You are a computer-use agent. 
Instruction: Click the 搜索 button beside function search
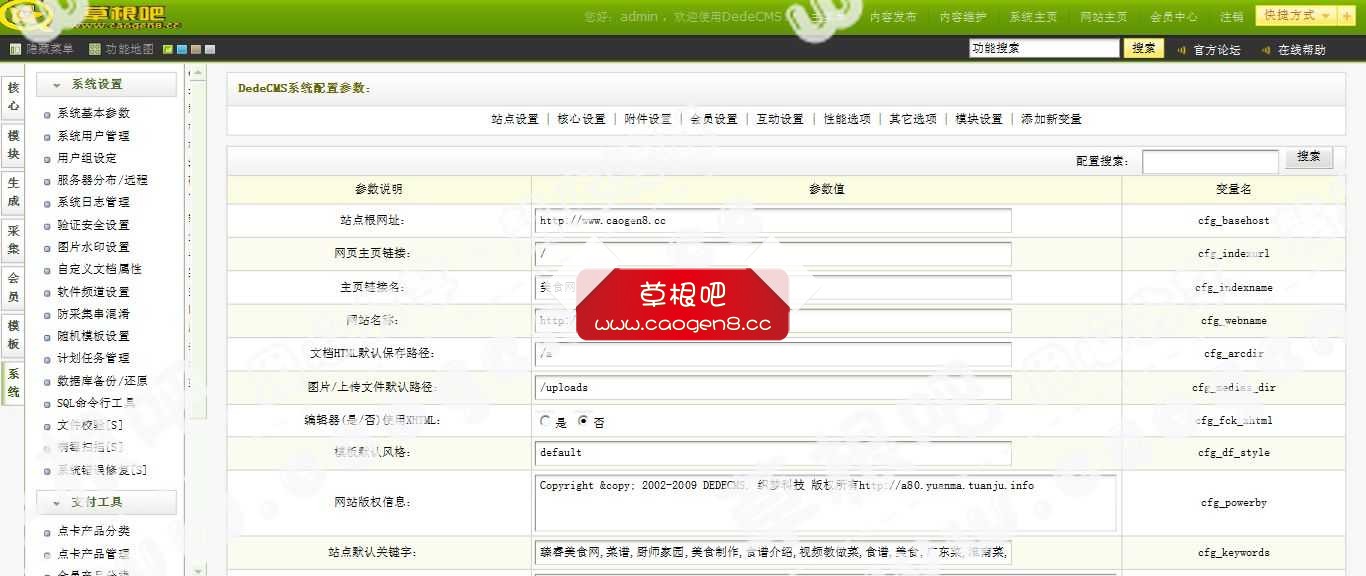coord(1143,47)
